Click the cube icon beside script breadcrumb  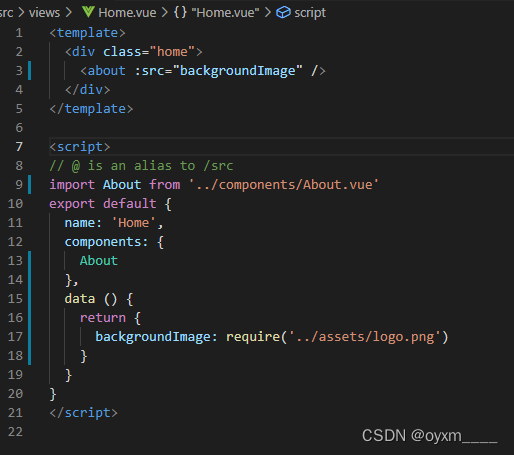(283, 13)
